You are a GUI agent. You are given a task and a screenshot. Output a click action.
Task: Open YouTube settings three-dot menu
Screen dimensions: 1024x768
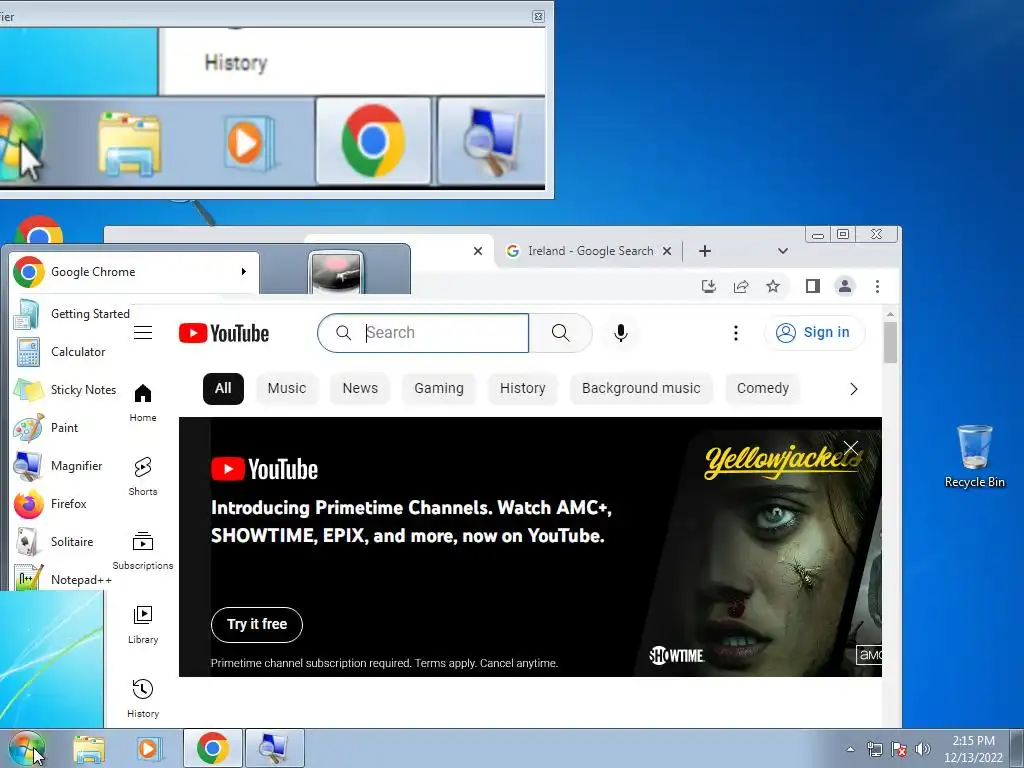click(x=736, y=333)
